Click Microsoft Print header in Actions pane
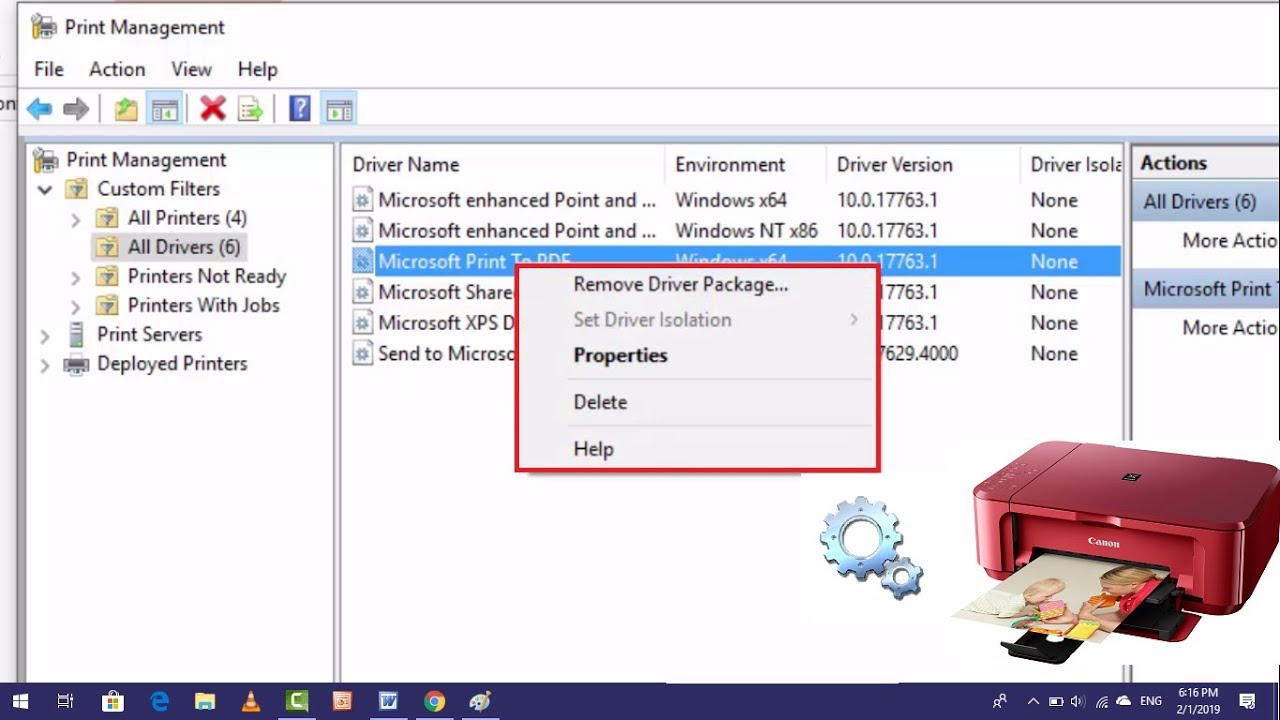 point(1206,289)
